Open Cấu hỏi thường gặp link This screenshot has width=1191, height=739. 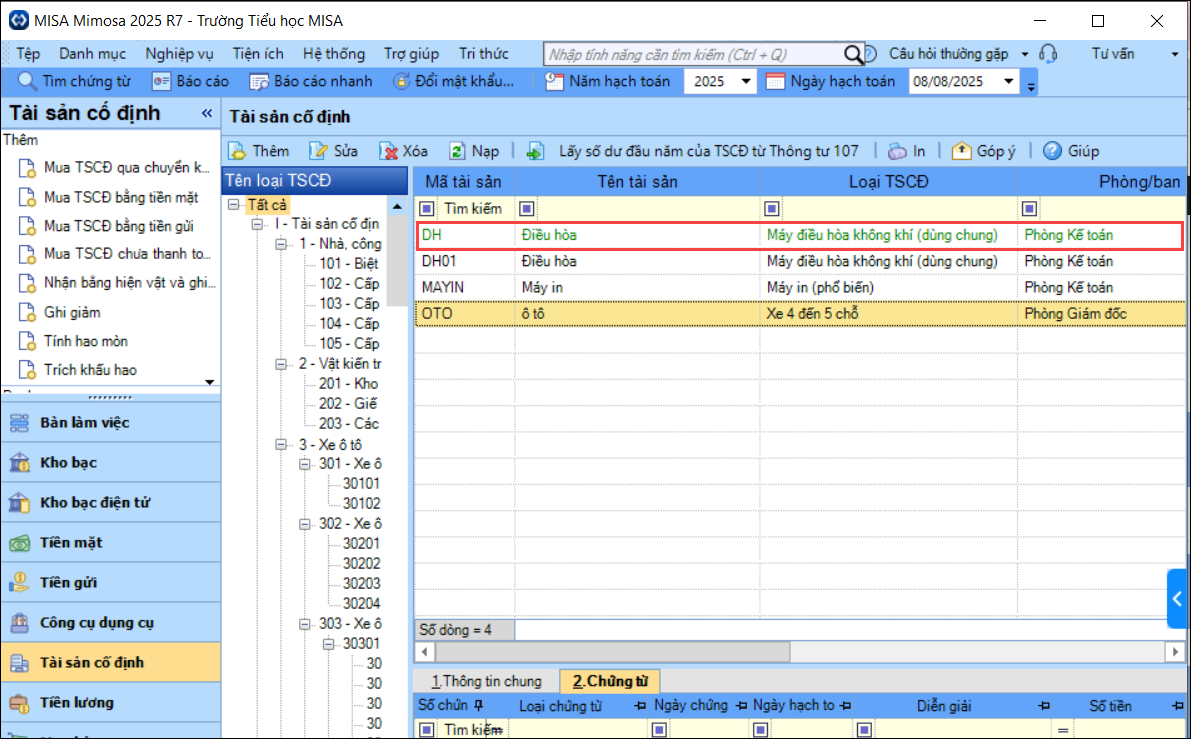pyautogui.click(x=949, y=54)
